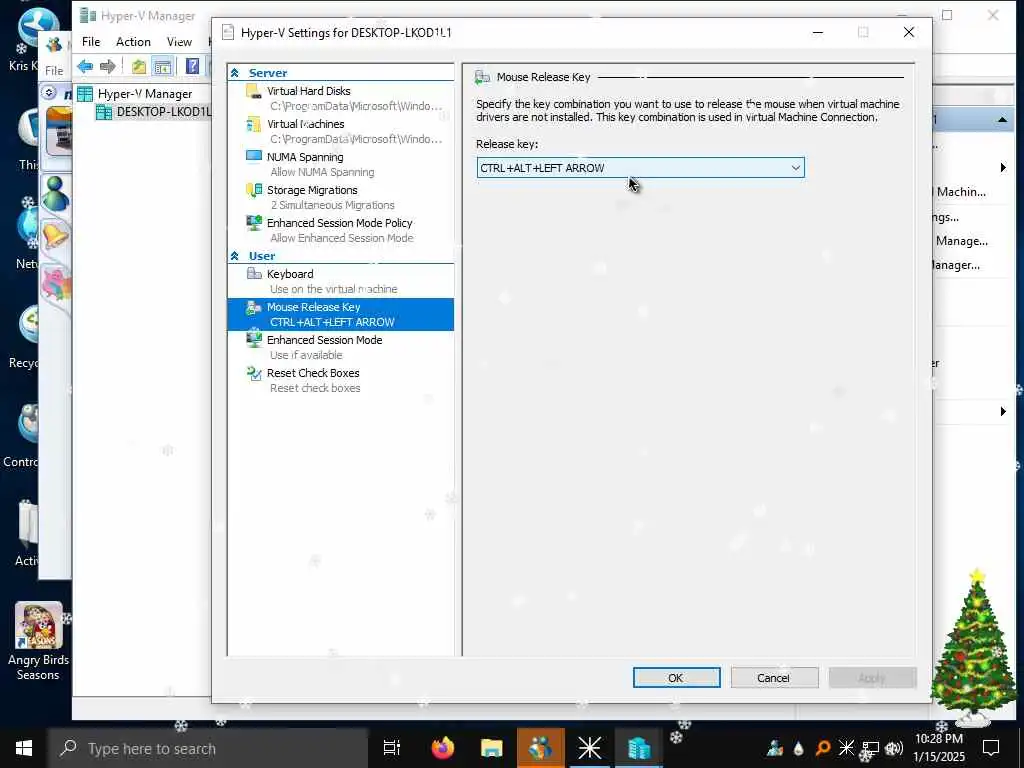Toggle the console tree toolbar icon
Screen dimensions: 1024x768
(162, 66)
